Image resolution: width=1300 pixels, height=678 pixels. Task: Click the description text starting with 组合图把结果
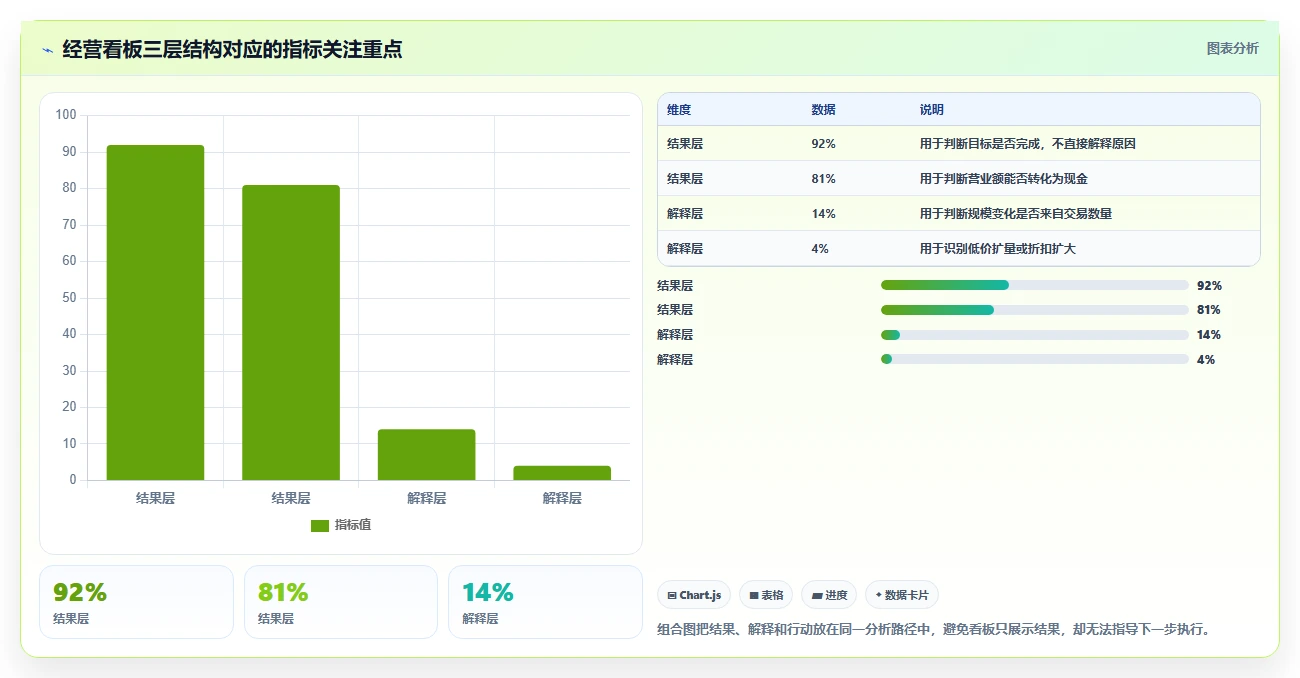click(x=934, y=630)
